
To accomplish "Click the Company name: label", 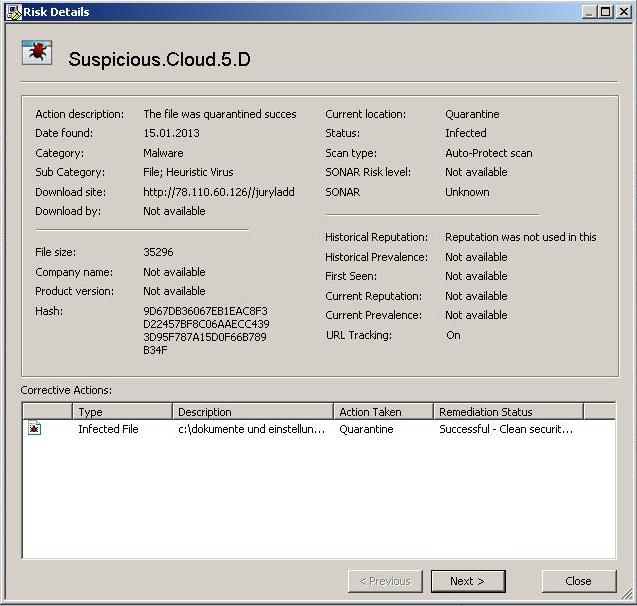I will click(74, 272).
